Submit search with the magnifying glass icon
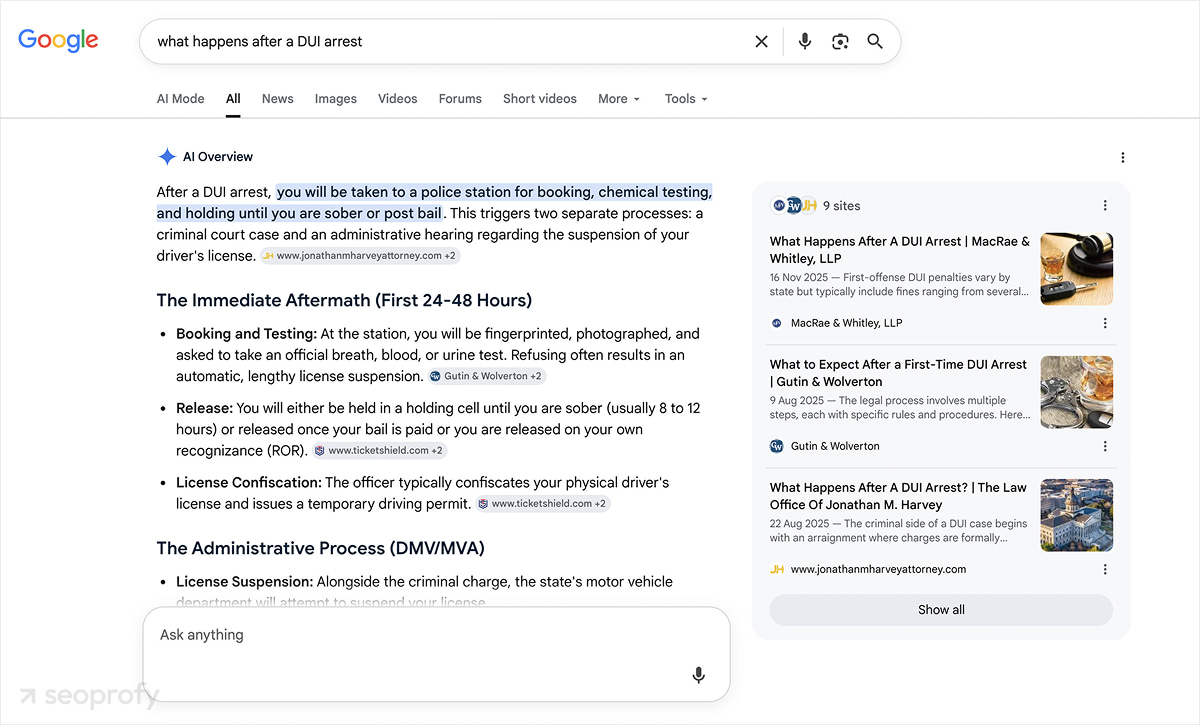1200x725 pixels. pyautogui.click(x=875, y=41)
